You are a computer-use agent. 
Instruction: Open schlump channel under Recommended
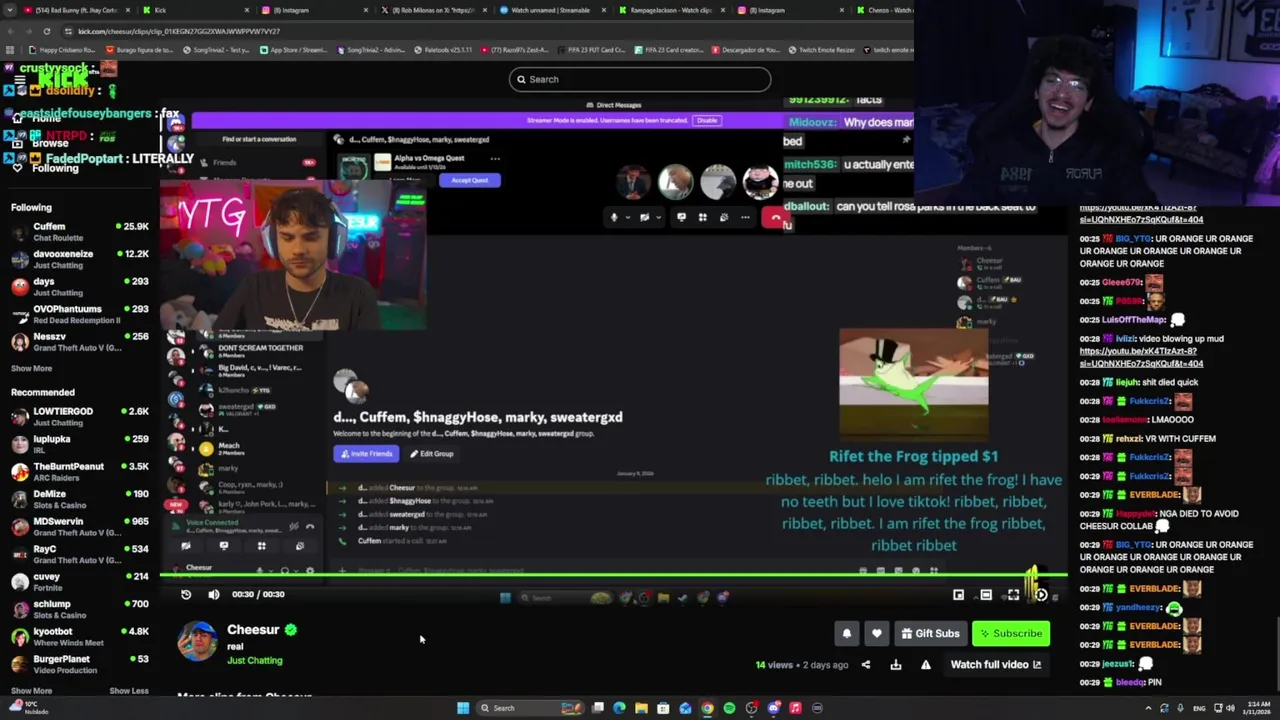tap(80, 609)
